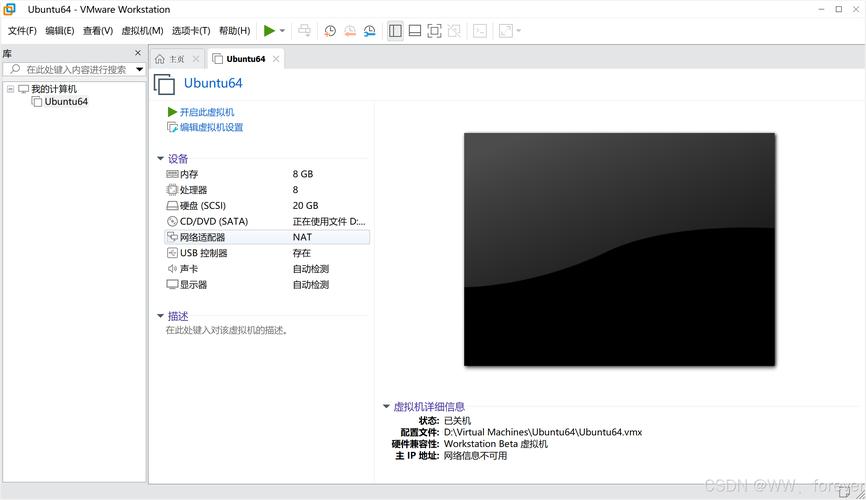866x500 pixels.
Task: Click the green Power On toolbar button
Action: 269,31
